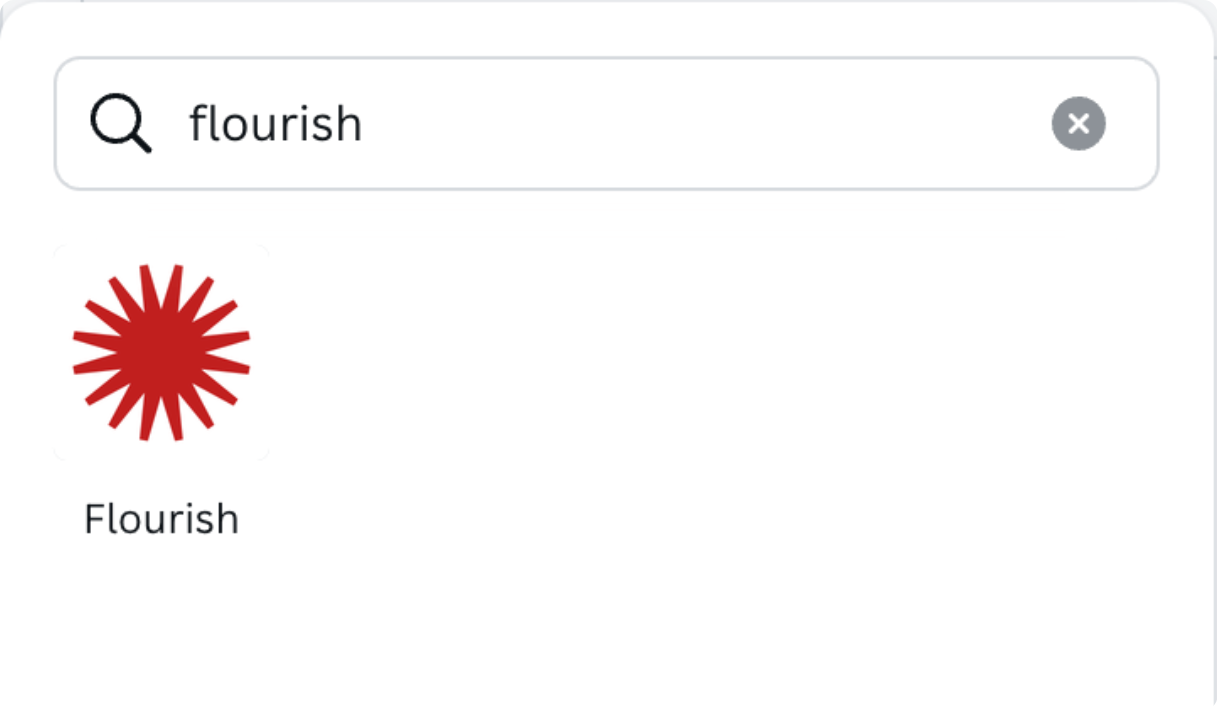Remove the "flourish" query using X button
This screenshot has width=1221, height=713.
(x=1078, y=124)
